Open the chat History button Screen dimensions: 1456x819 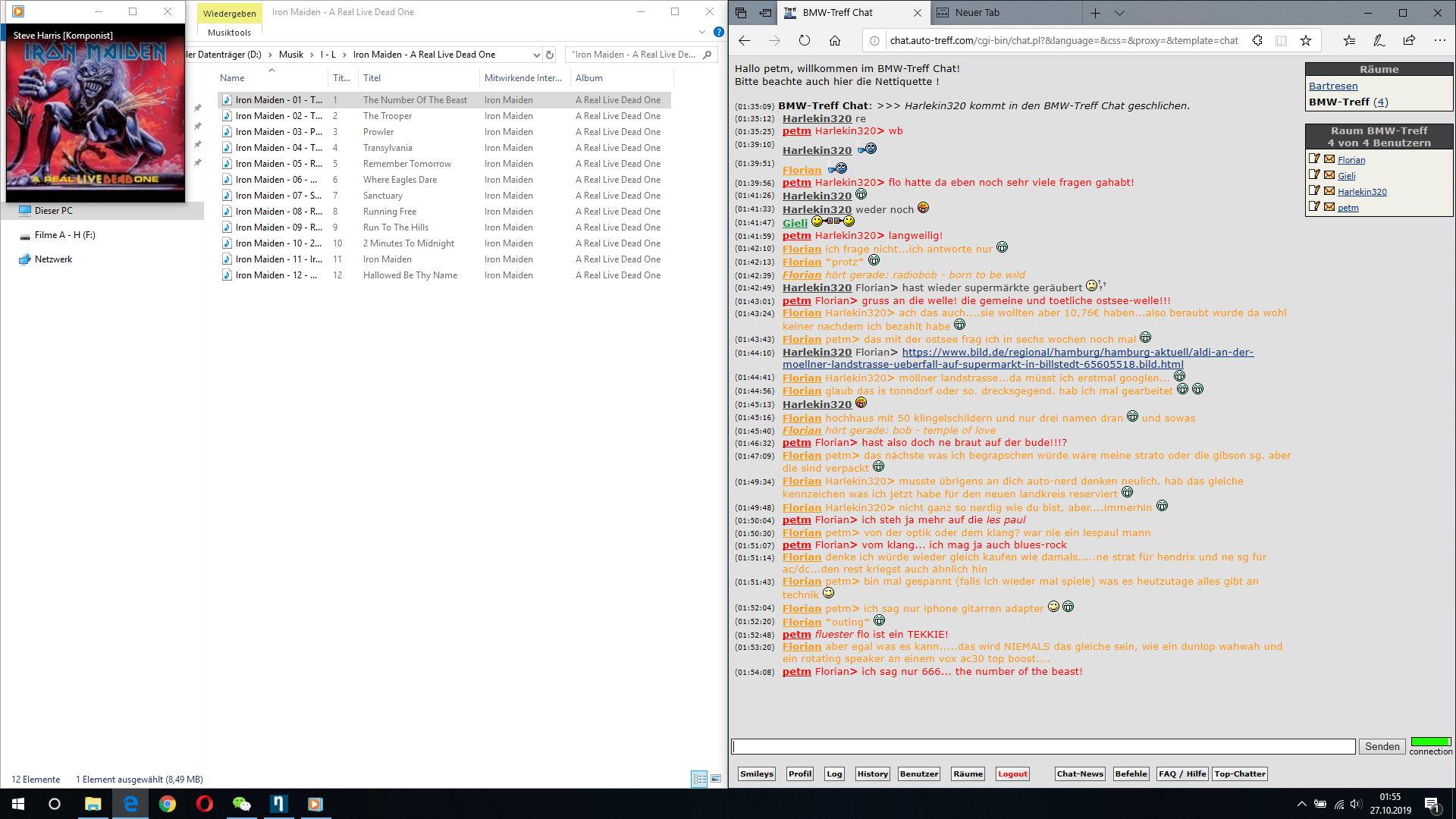click(x=872, y=773)
